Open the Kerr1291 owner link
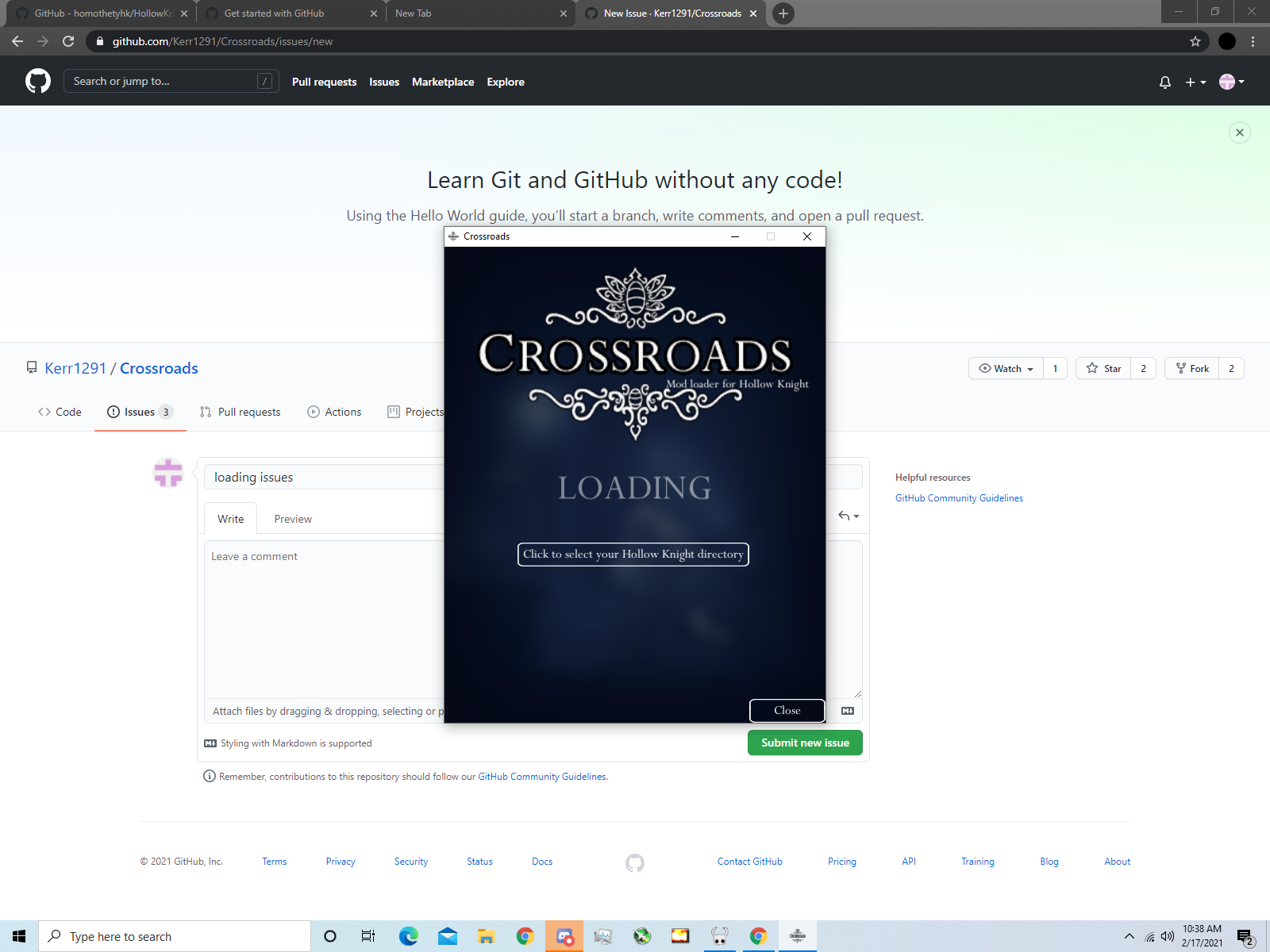 tap(75, 368)
